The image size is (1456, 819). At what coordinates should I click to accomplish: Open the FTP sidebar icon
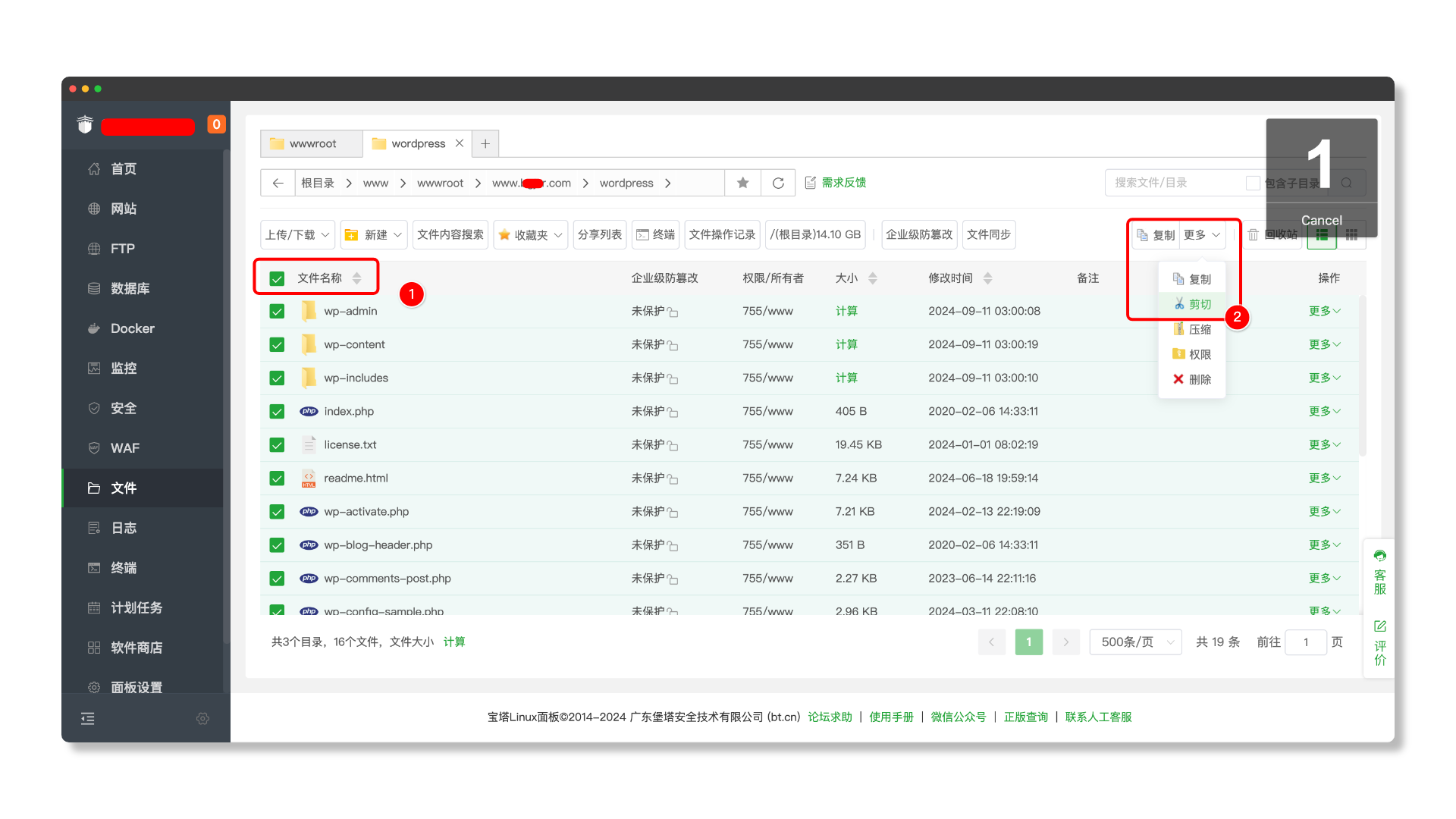coord(94,249)
